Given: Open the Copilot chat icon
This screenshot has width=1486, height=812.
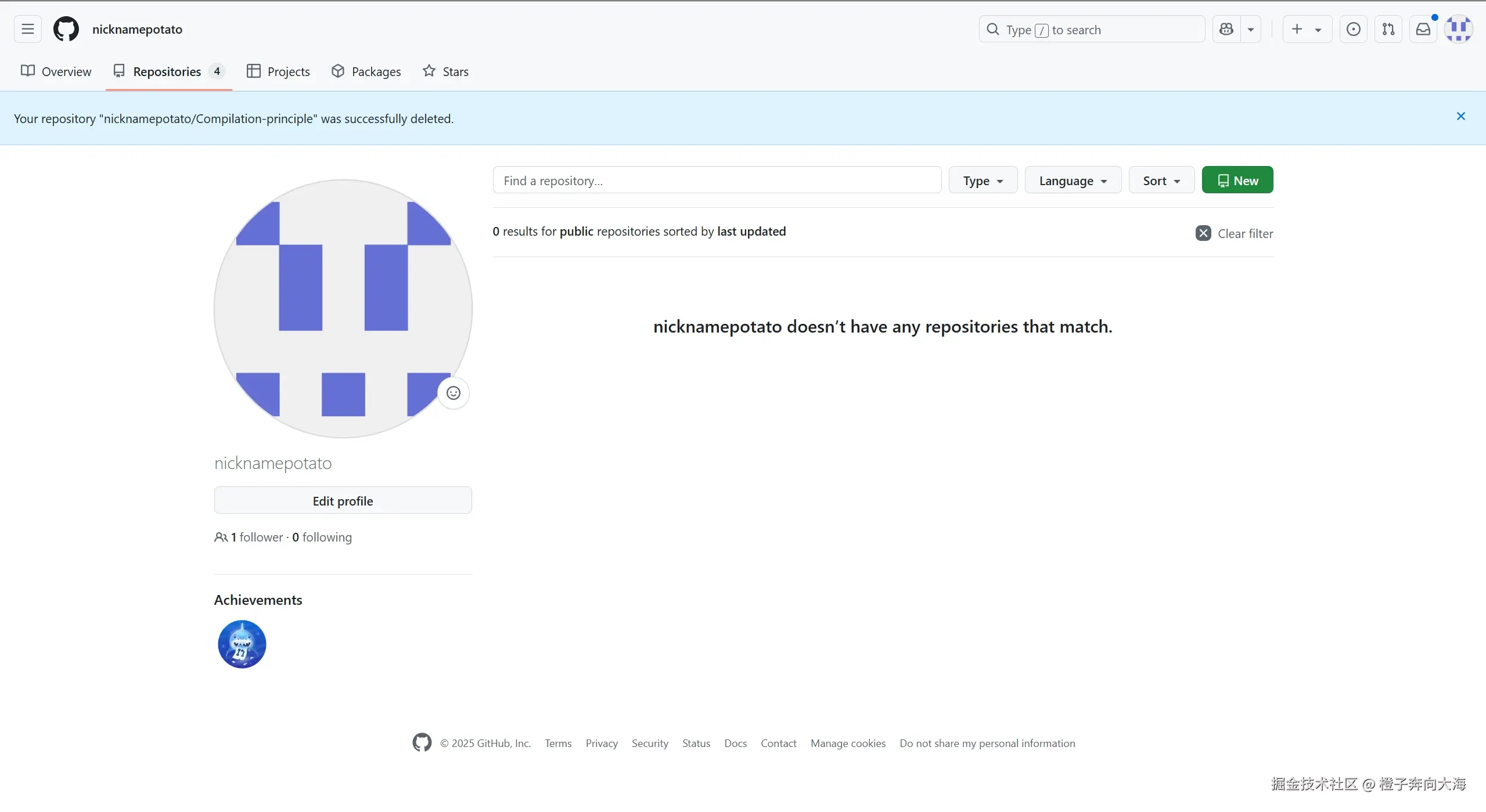Looking at the screenshot, I should pos(1226,29).
